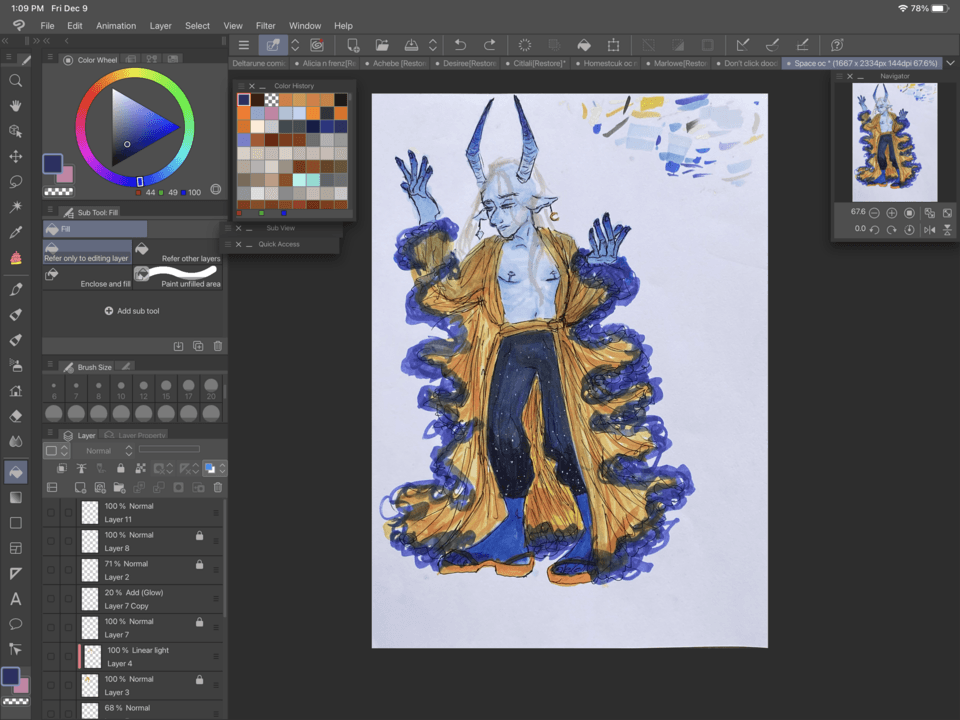Select the Layer 4 row
Screen dimensions: 960x720
[133, 656]
